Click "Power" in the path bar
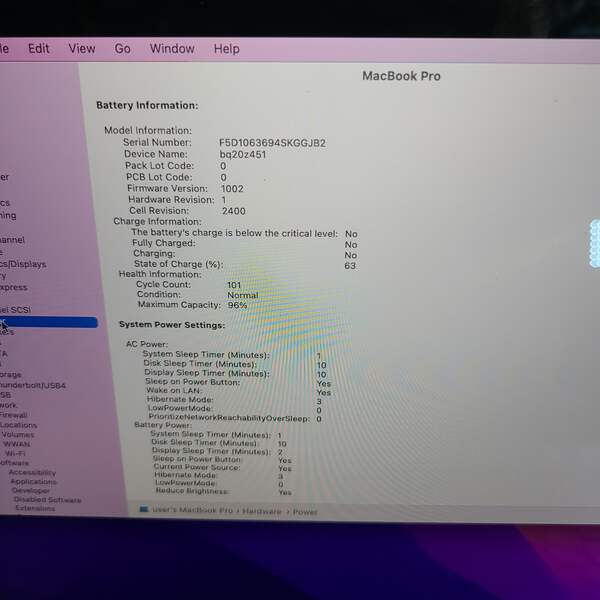This screenshot has height=600, width=600. coord(305,512)
